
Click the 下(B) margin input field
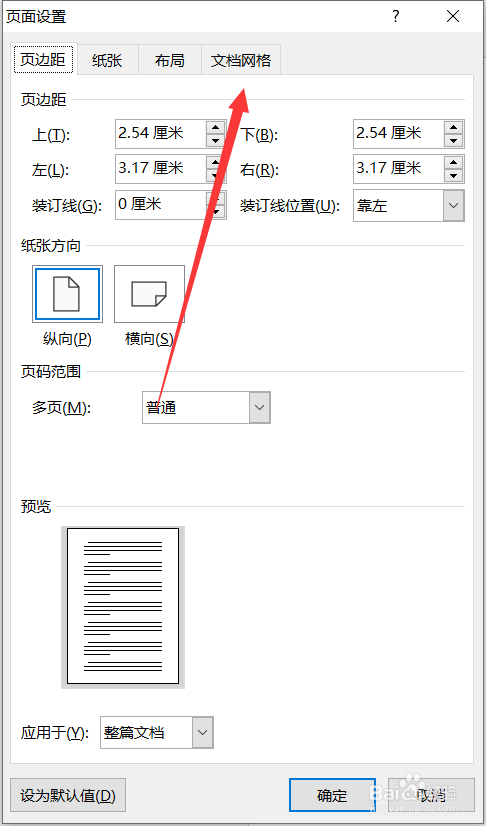pos(399,134)
